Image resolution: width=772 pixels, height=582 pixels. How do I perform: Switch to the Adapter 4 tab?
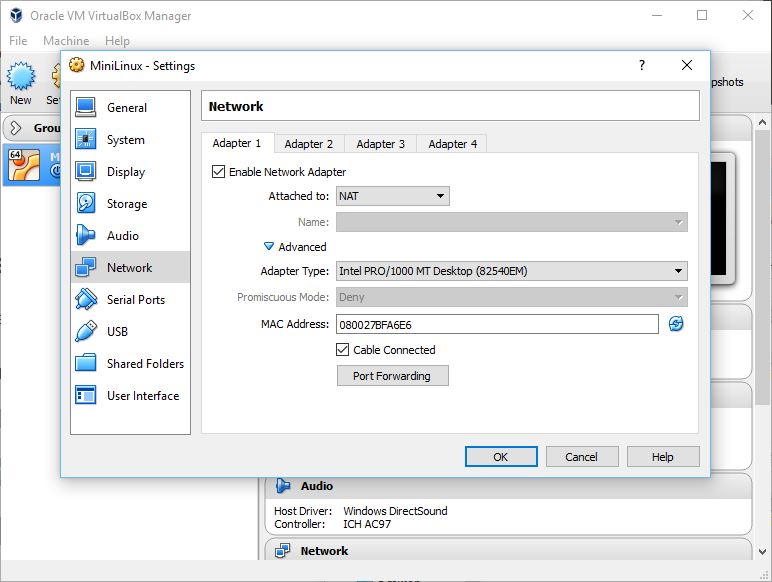452,144
